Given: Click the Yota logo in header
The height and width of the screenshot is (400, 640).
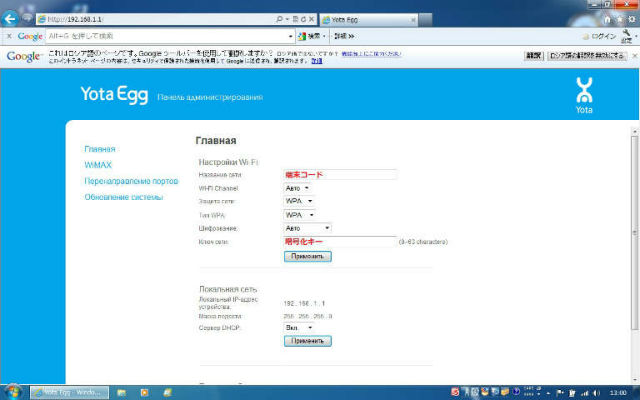Looking at the screenshot, I should pos(586,94).
